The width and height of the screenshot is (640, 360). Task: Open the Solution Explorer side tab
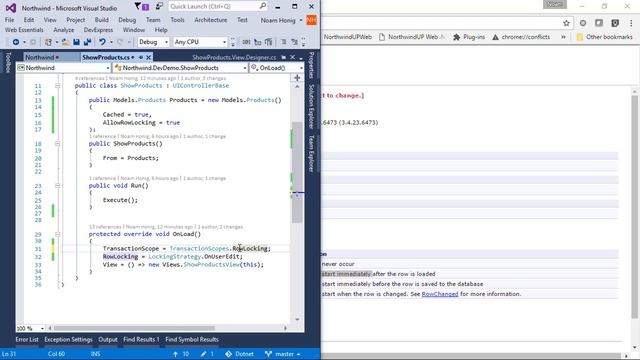[x=311, y=106]
